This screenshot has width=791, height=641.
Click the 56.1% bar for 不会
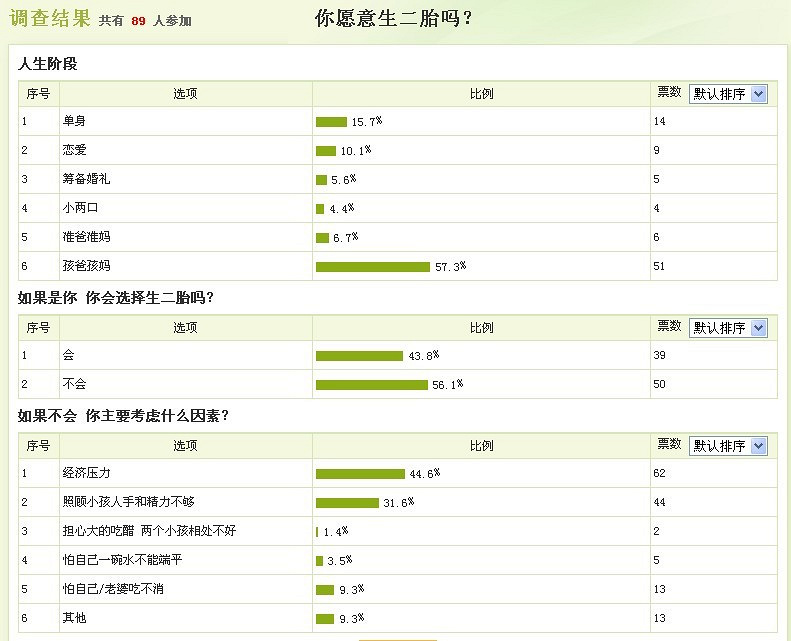coord(372,385)
